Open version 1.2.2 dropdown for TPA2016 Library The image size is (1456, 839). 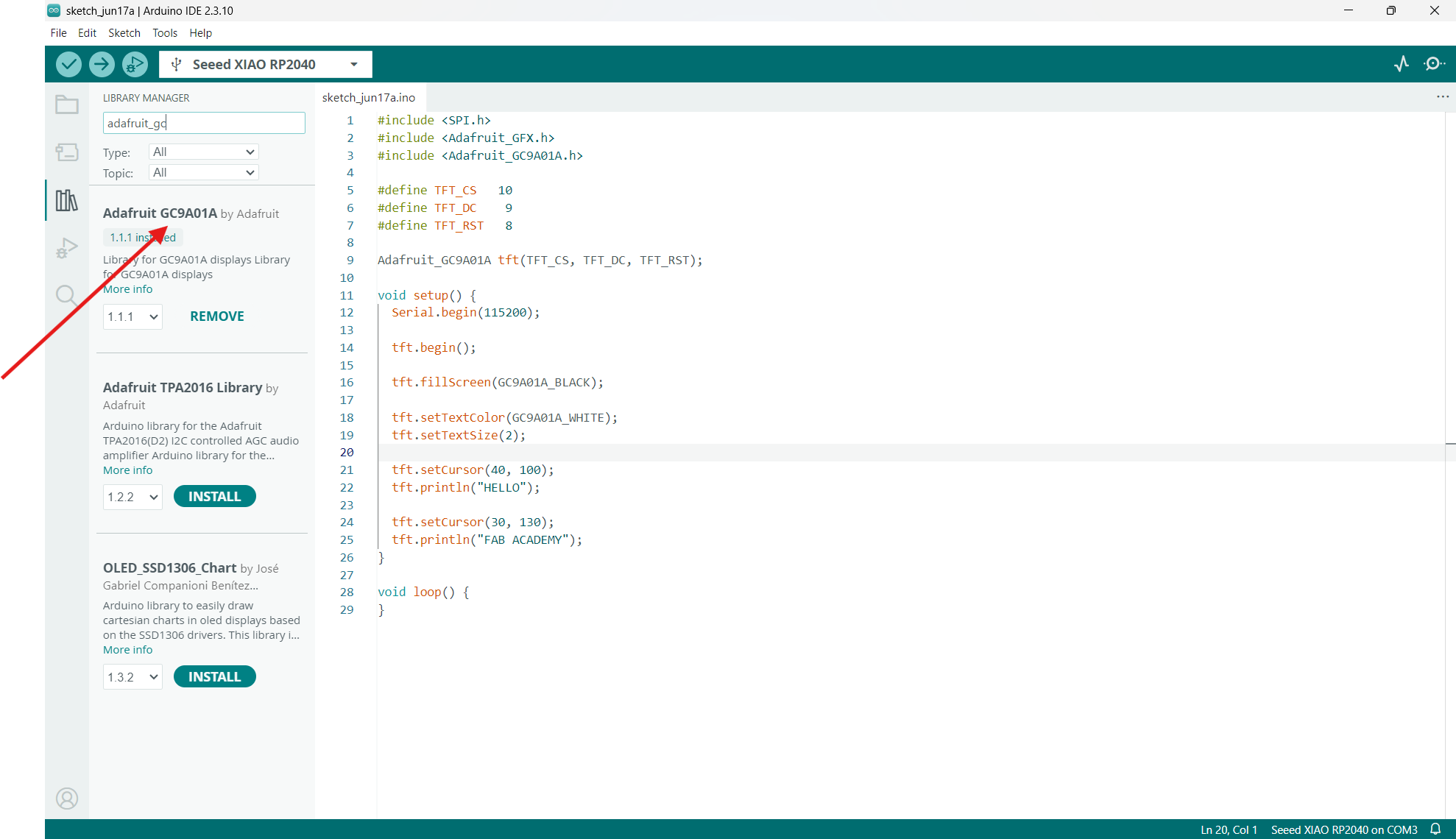pos(132,497)
